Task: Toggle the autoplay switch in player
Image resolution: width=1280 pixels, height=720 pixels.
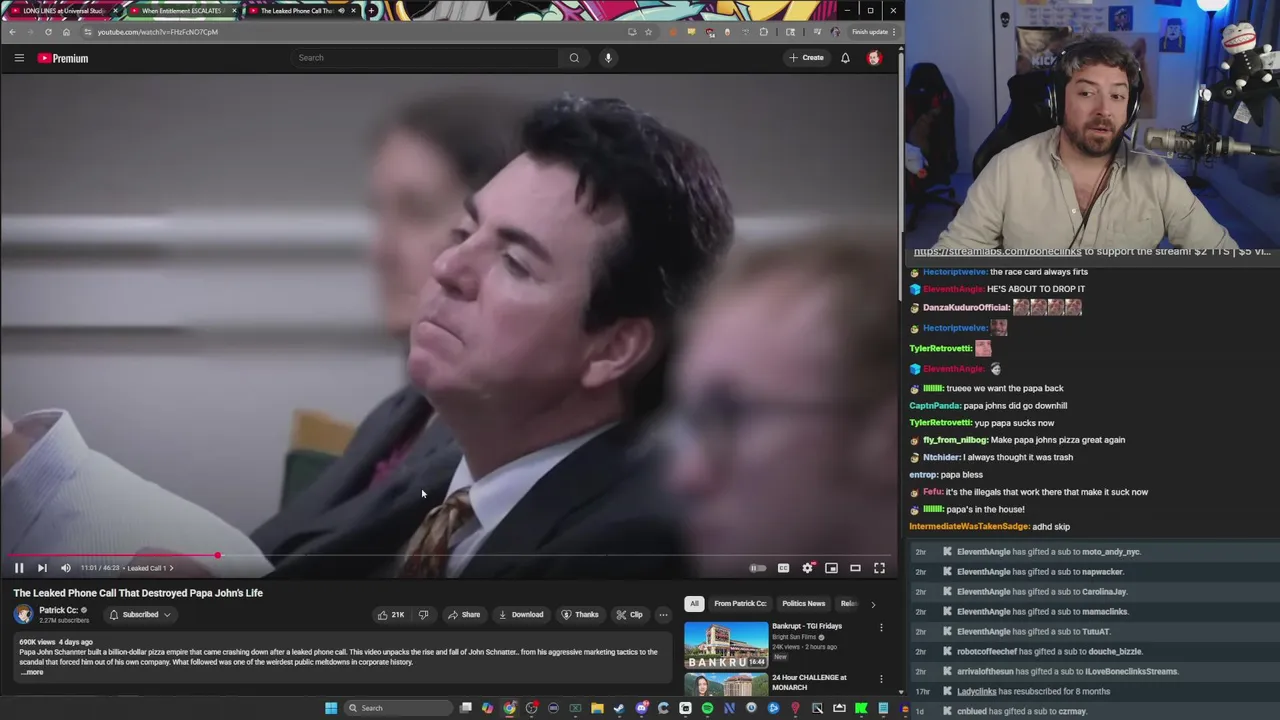Action: pos(758,568)
